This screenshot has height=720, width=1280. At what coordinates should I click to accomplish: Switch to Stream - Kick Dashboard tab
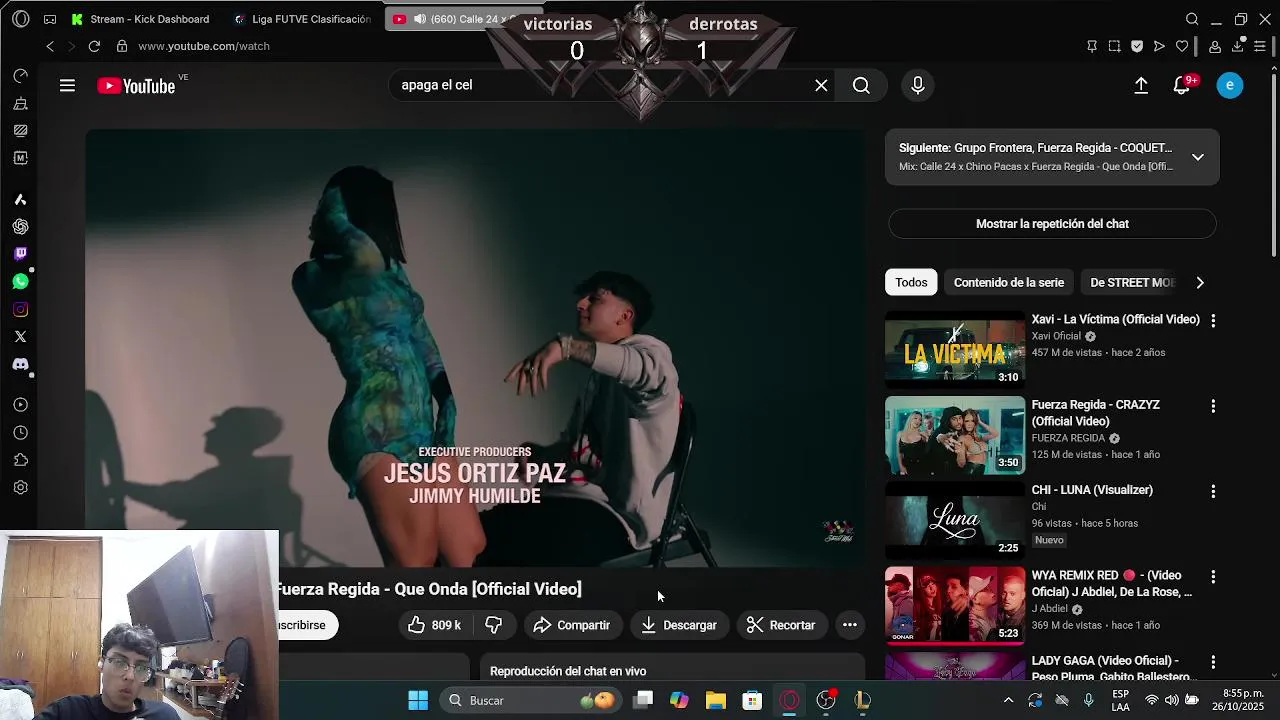point(142,19)
